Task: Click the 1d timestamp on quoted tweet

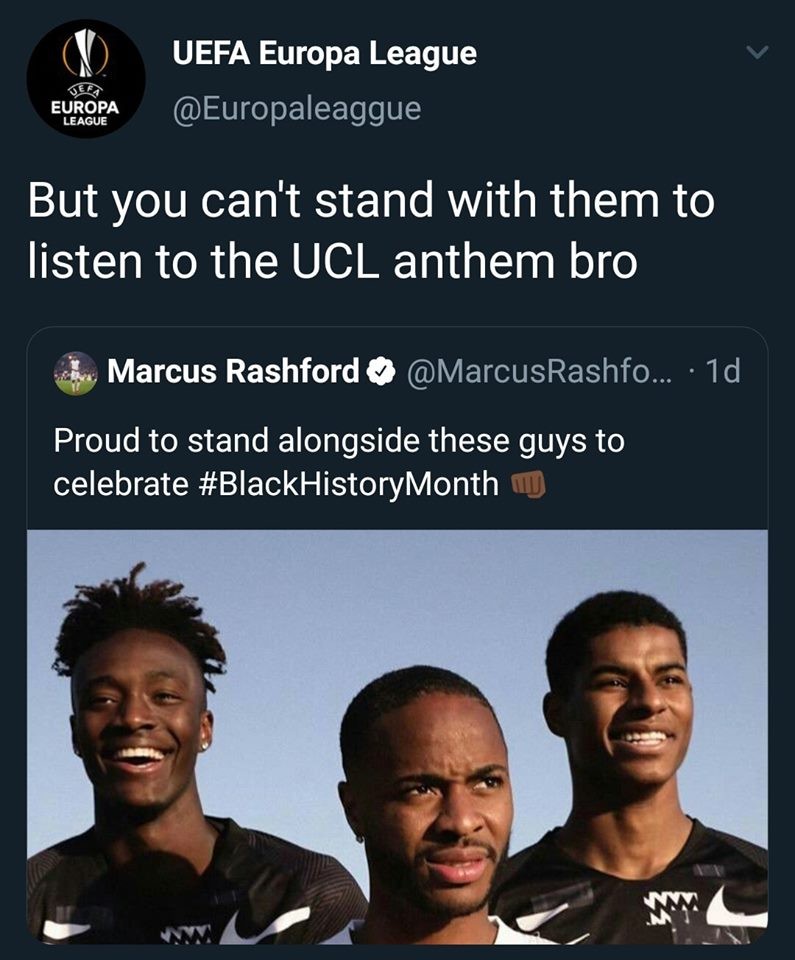Action: (722, 372)
